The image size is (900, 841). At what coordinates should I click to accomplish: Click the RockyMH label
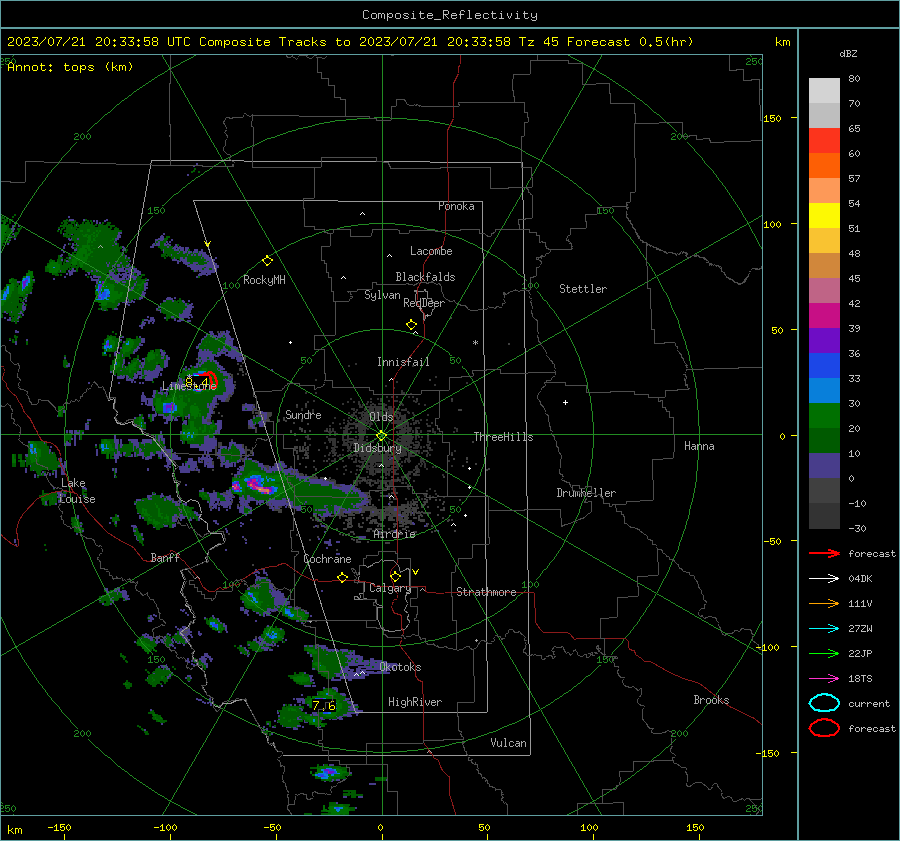(x=264, y=280)
